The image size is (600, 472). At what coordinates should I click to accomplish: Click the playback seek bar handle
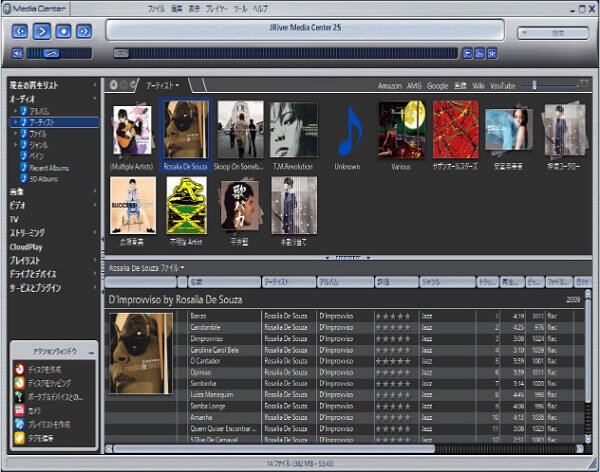pos(121,53)
